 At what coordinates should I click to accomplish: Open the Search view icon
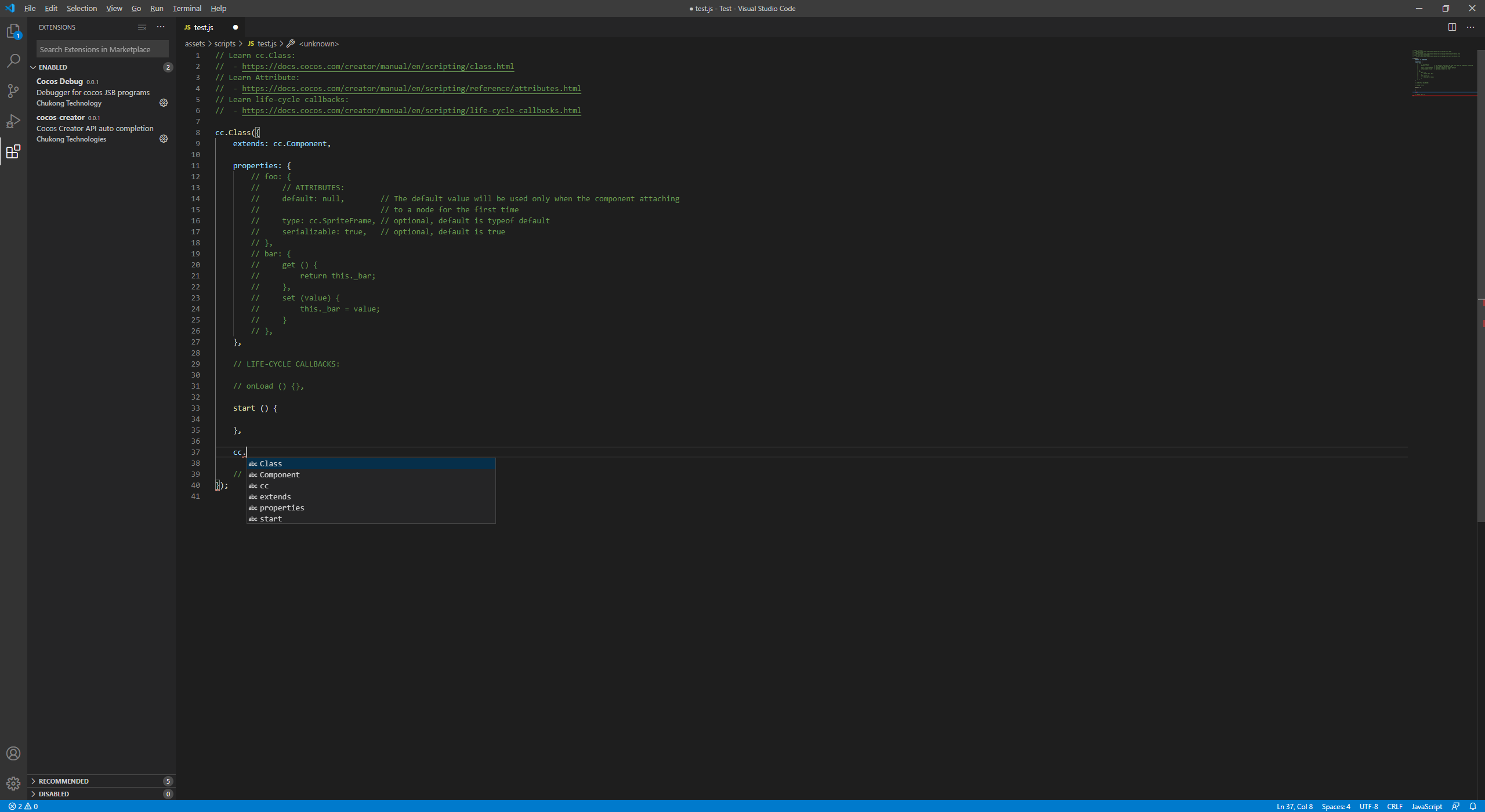(13, 61)
